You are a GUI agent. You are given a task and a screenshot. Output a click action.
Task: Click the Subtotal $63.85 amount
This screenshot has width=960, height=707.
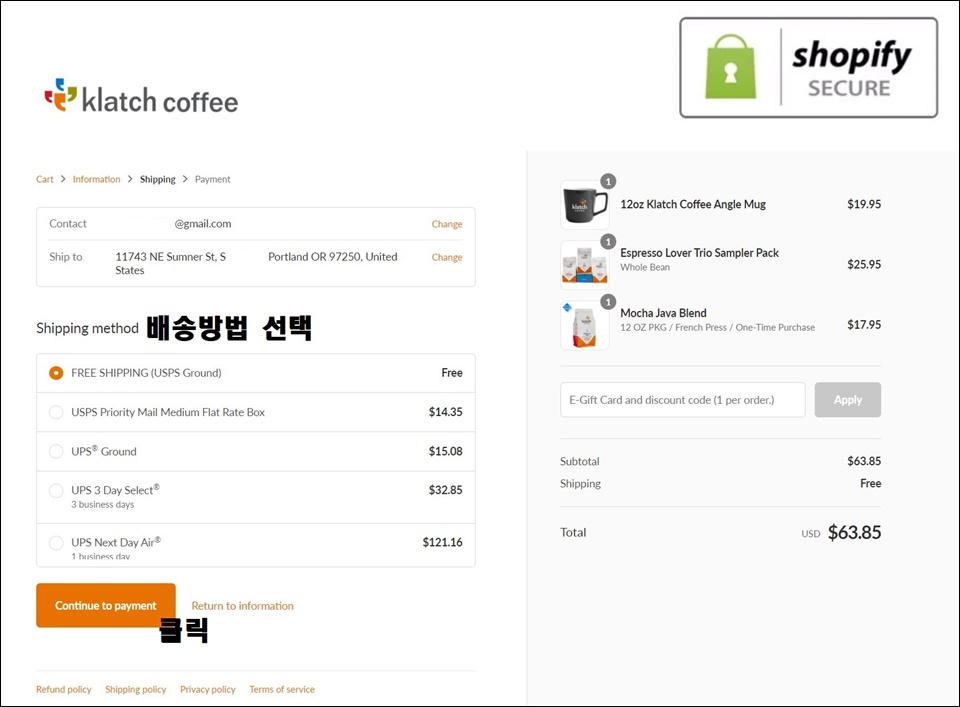click(x=864, y=461)
